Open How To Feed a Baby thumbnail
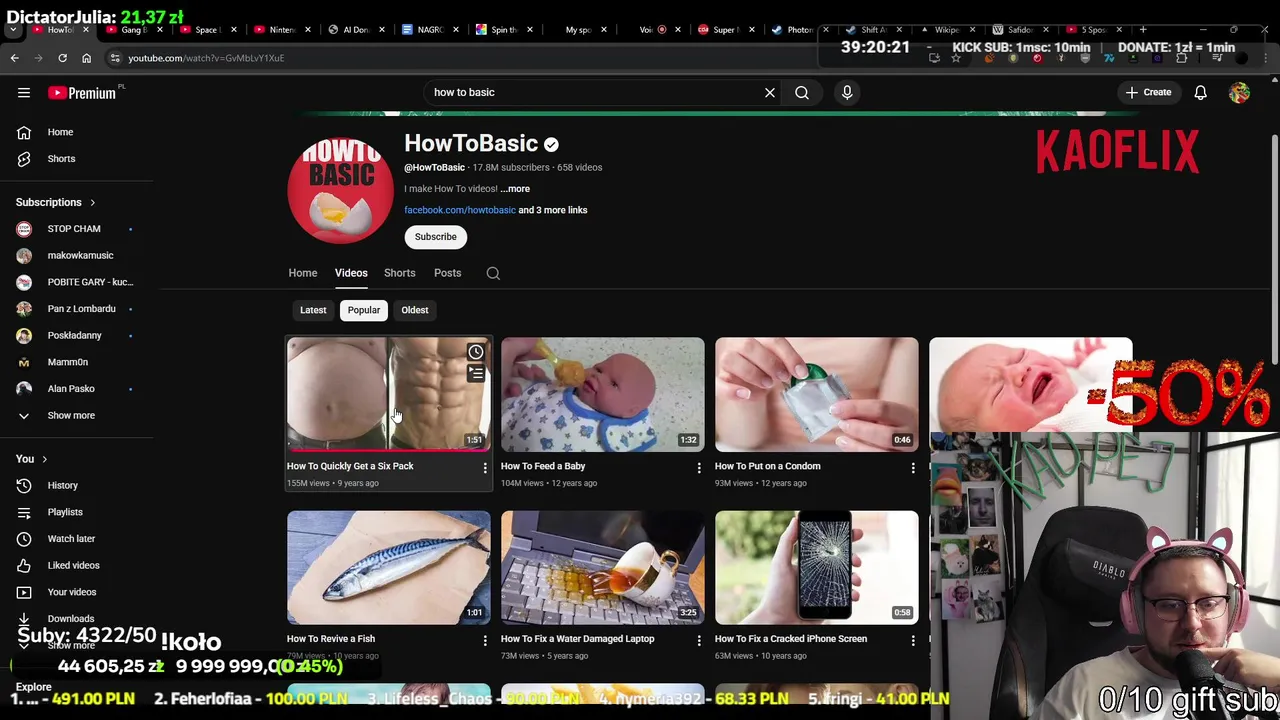This screenshot has width=1280, height=720. tap(603, 395)
